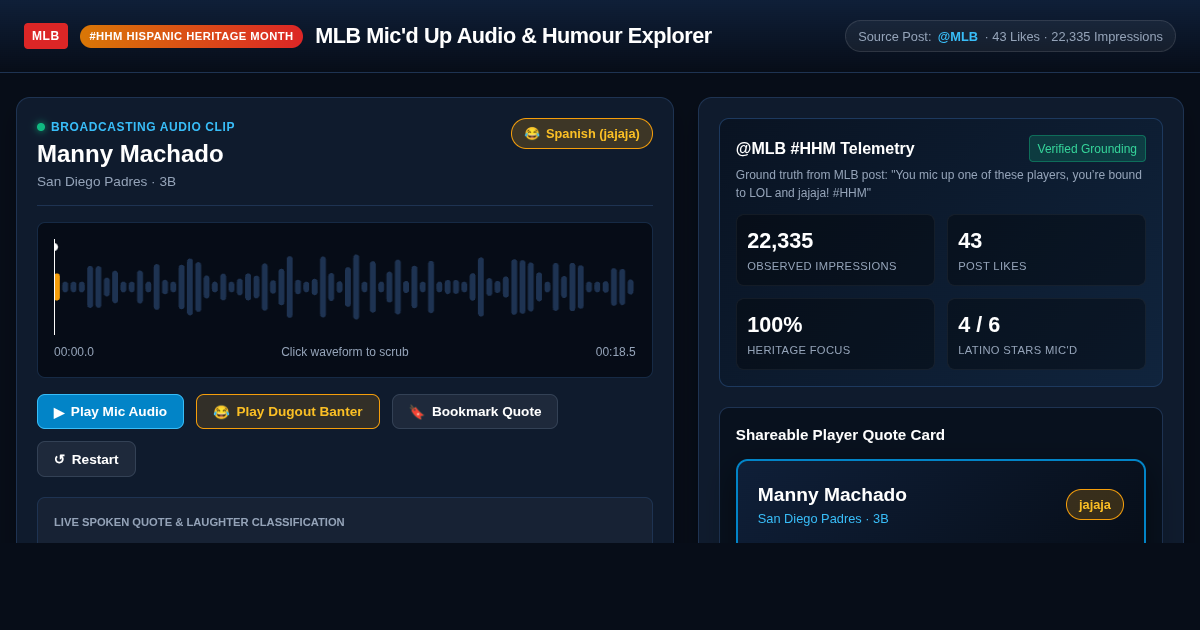Click the Verified Grounding badge

pos(1087,149)
